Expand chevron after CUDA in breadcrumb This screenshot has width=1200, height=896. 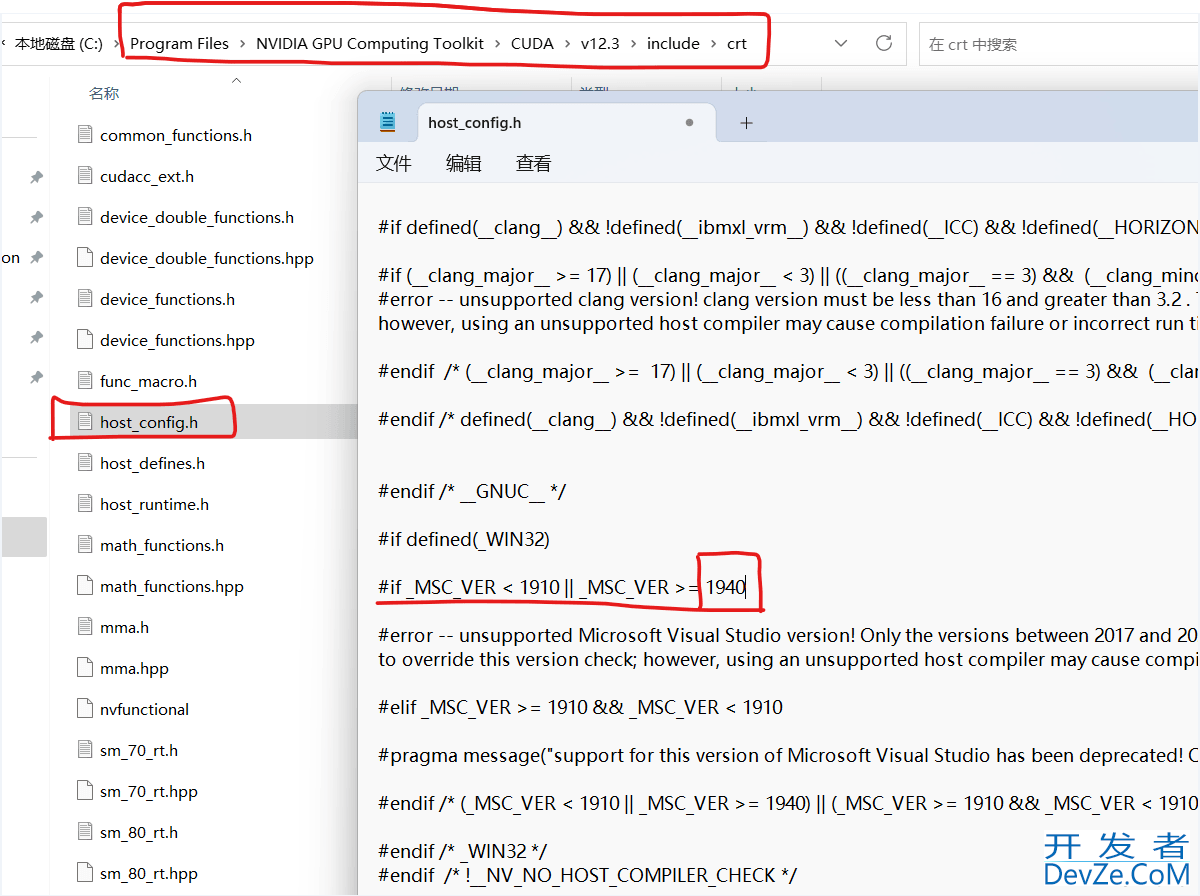point(568,44)
